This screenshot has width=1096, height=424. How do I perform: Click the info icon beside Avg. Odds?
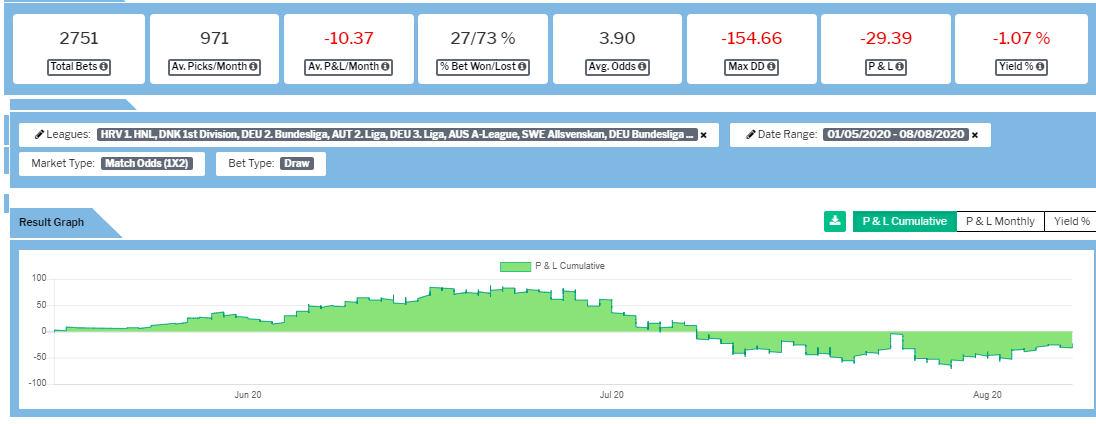(x=642, y=67)
